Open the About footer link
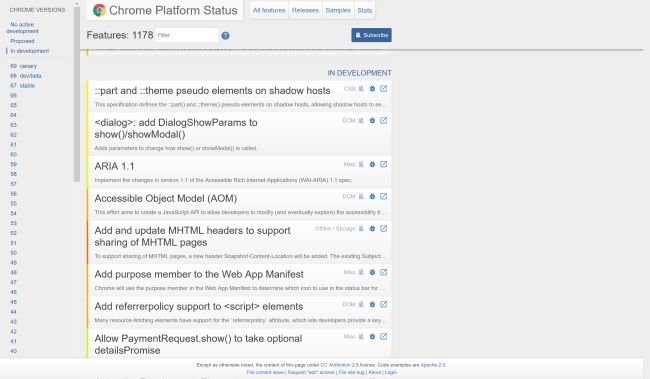Viewport: 650px width, 379px height. coord(375,372)
